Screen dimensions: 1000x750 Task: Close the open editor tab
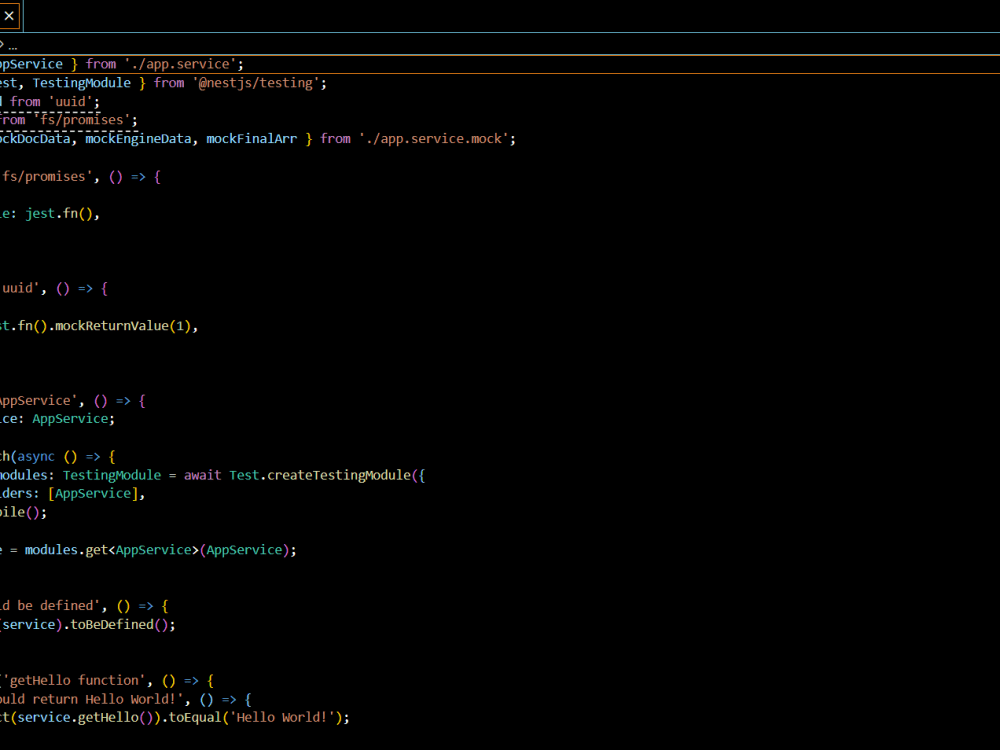coord(9,16)
